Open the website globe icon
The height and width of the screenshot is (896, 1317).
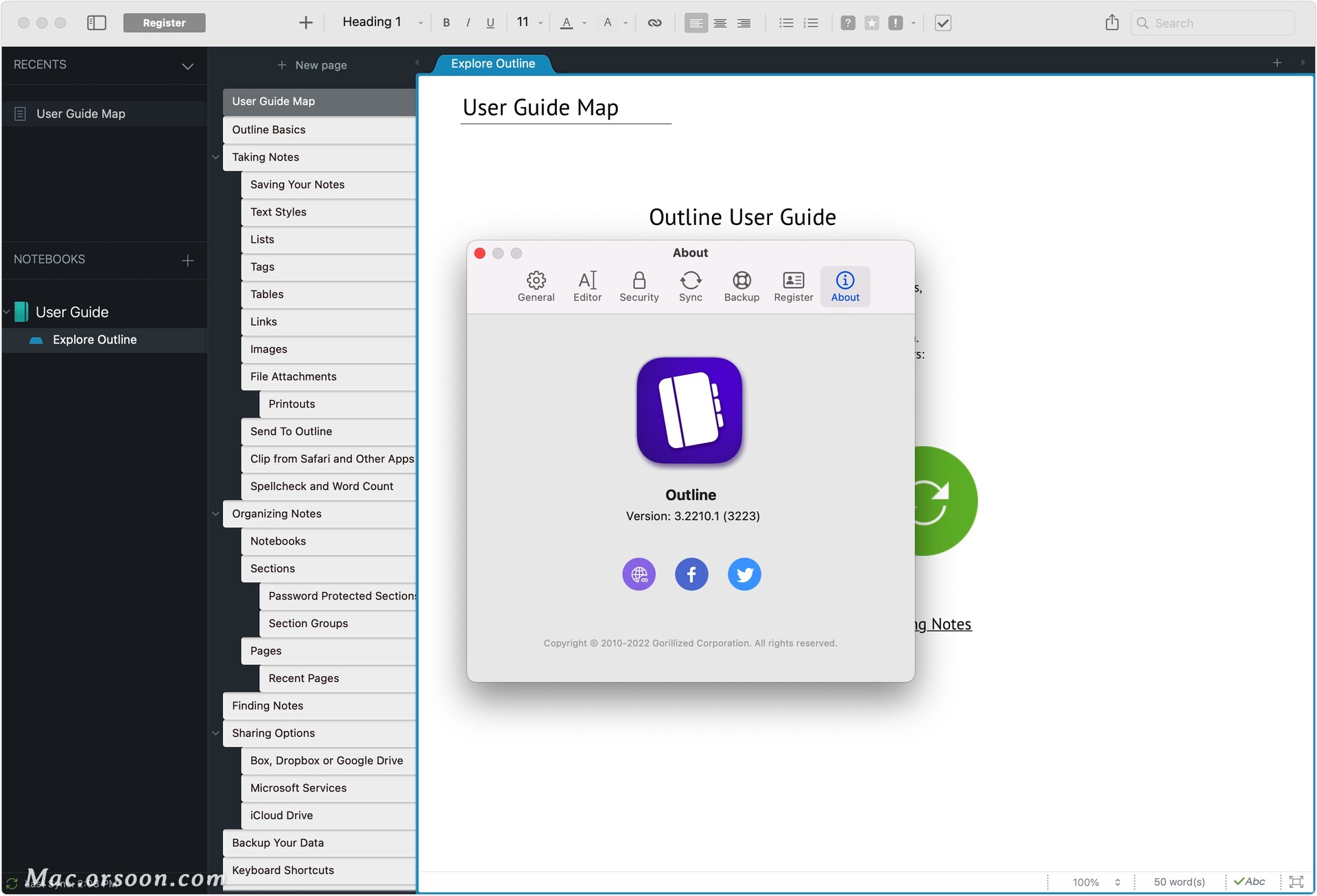pyautogui.click(x=639, y=574)
